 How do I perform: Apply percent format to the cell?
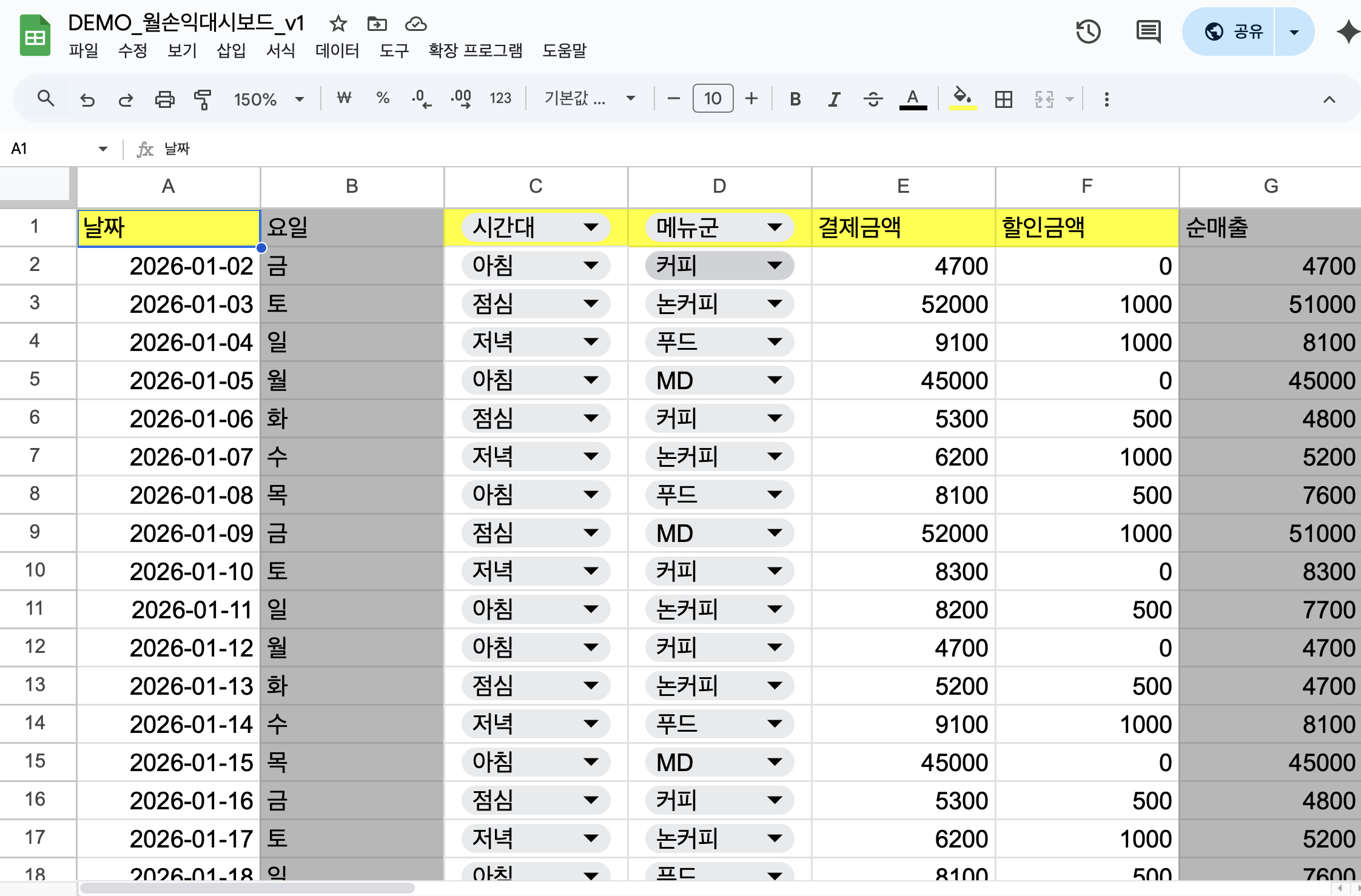pyautogui.click(x=382, y=98)
